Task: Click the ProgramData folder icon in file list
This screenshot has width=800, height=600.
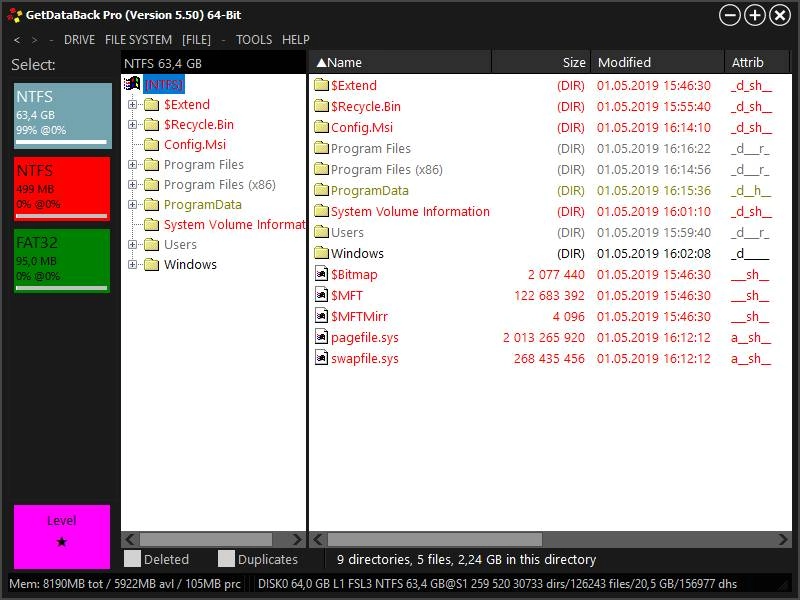Action: [x=321, y=190]
